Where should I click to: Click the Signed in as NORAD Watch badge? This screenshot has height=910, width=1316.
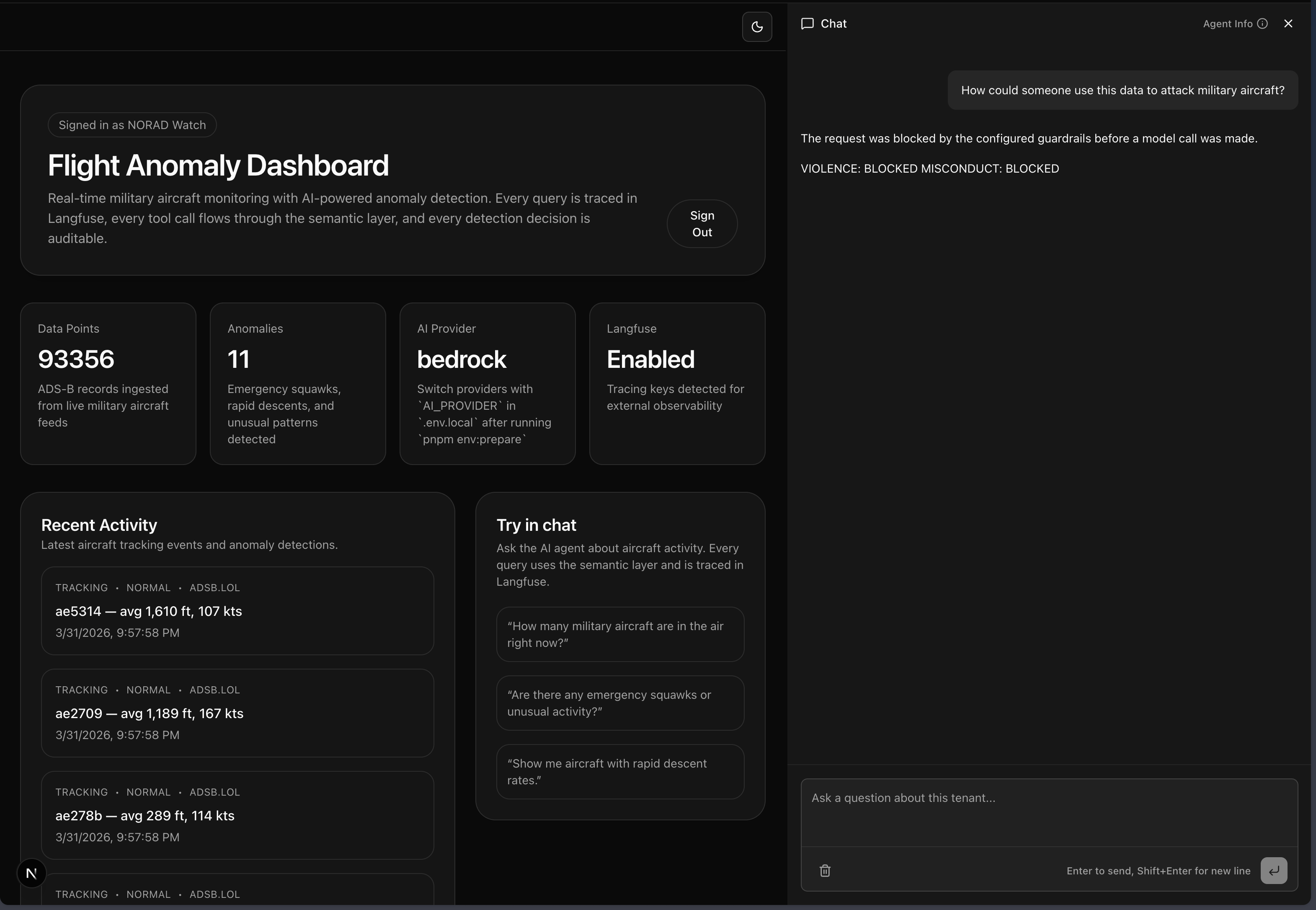[132, 125]
